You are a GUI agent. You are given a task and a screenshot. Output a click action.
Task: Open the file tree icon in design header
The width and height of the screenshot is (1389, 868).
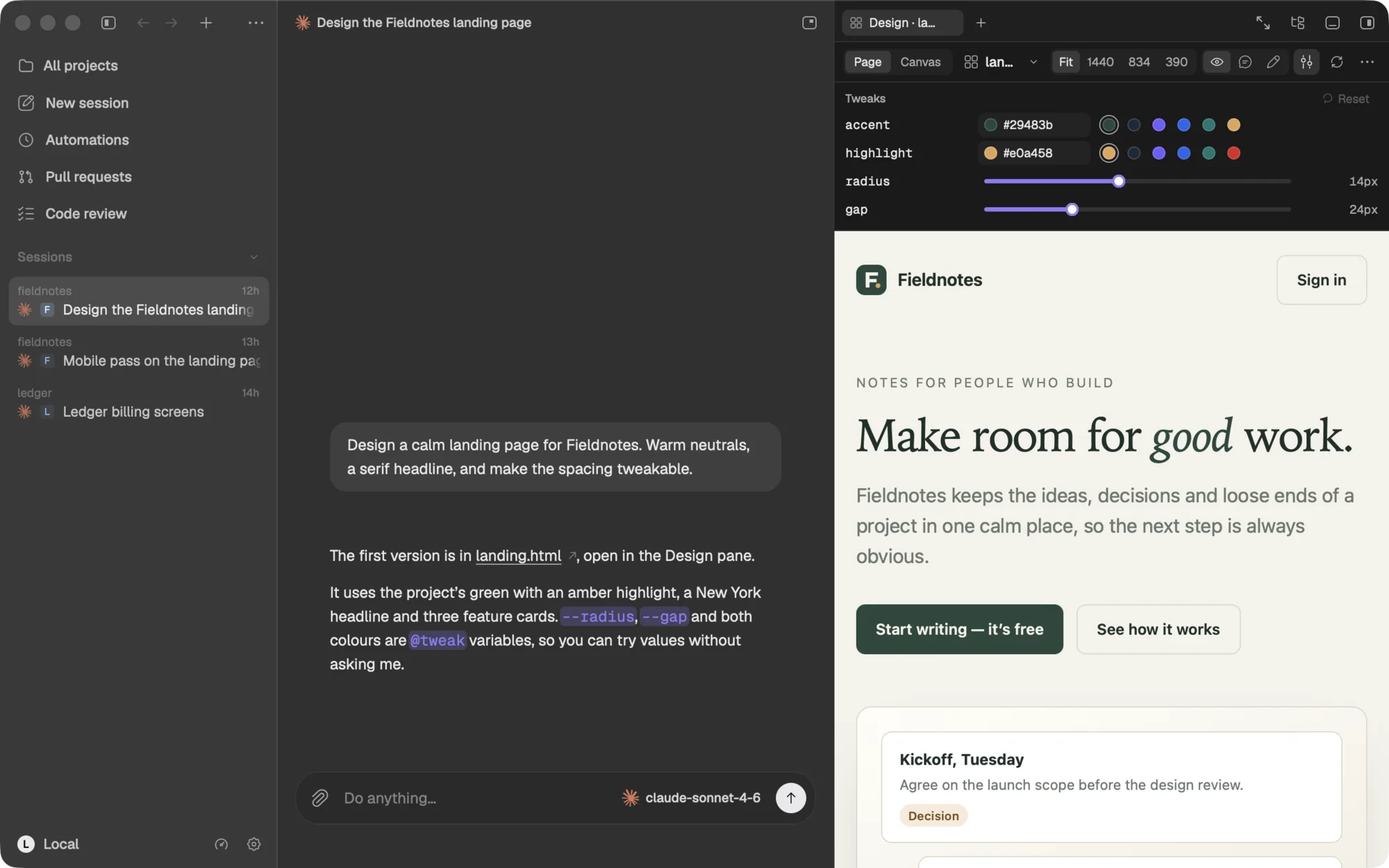1297,23
